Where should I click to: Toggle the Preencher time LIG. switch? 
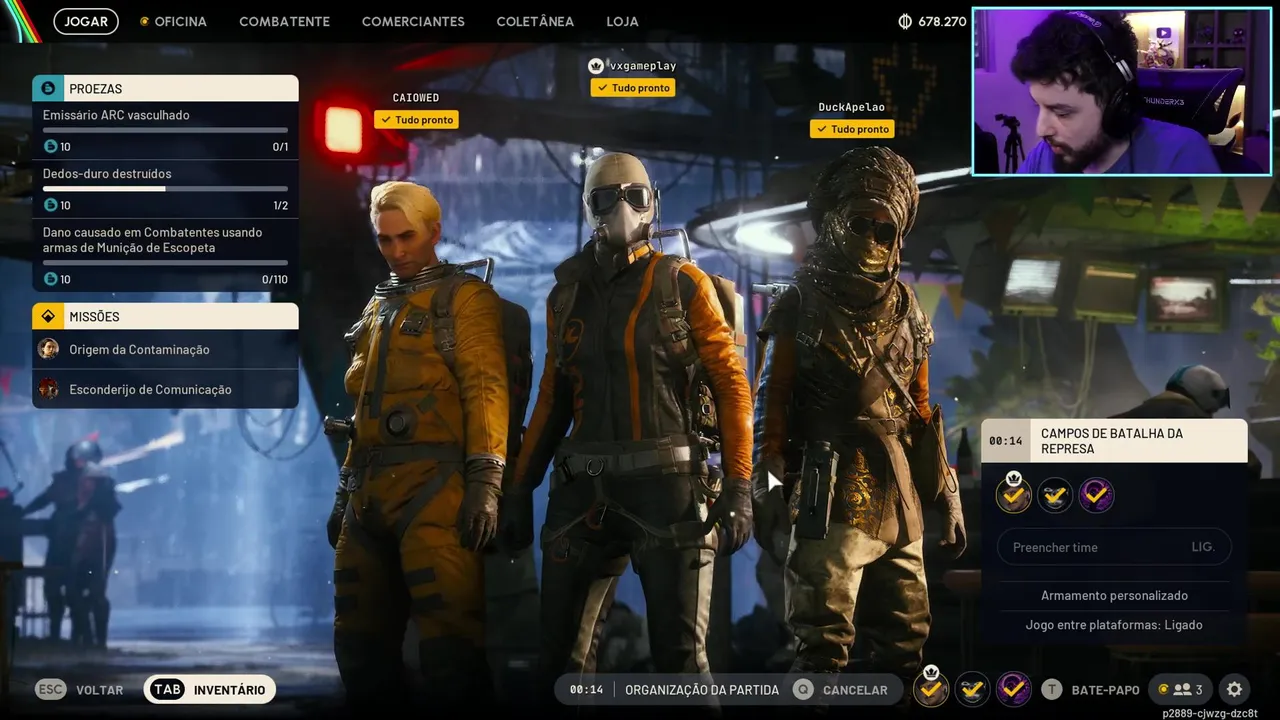pos(1114,547)
